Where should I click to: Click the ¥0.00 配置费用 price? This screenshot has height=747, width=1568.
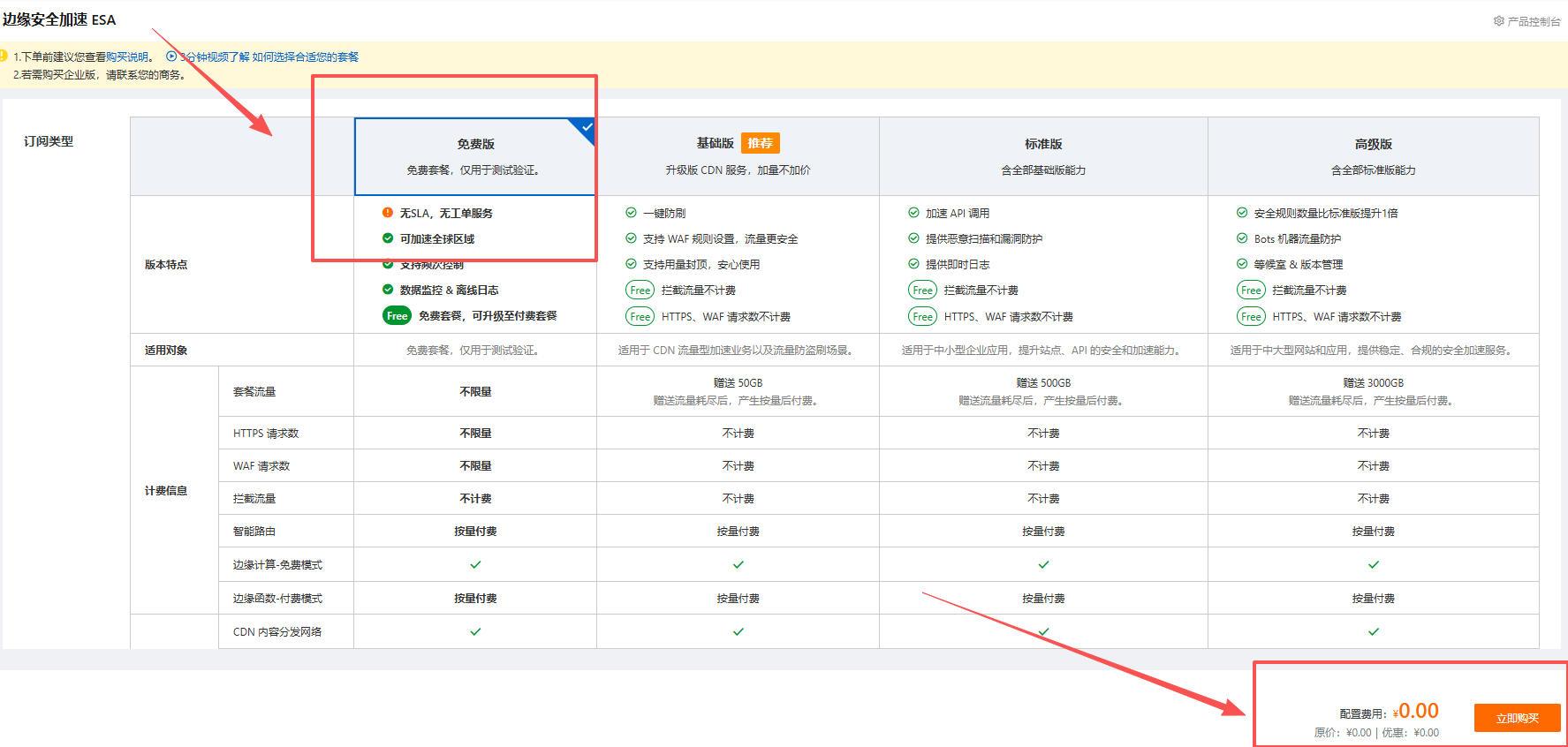coord(1416,711)
